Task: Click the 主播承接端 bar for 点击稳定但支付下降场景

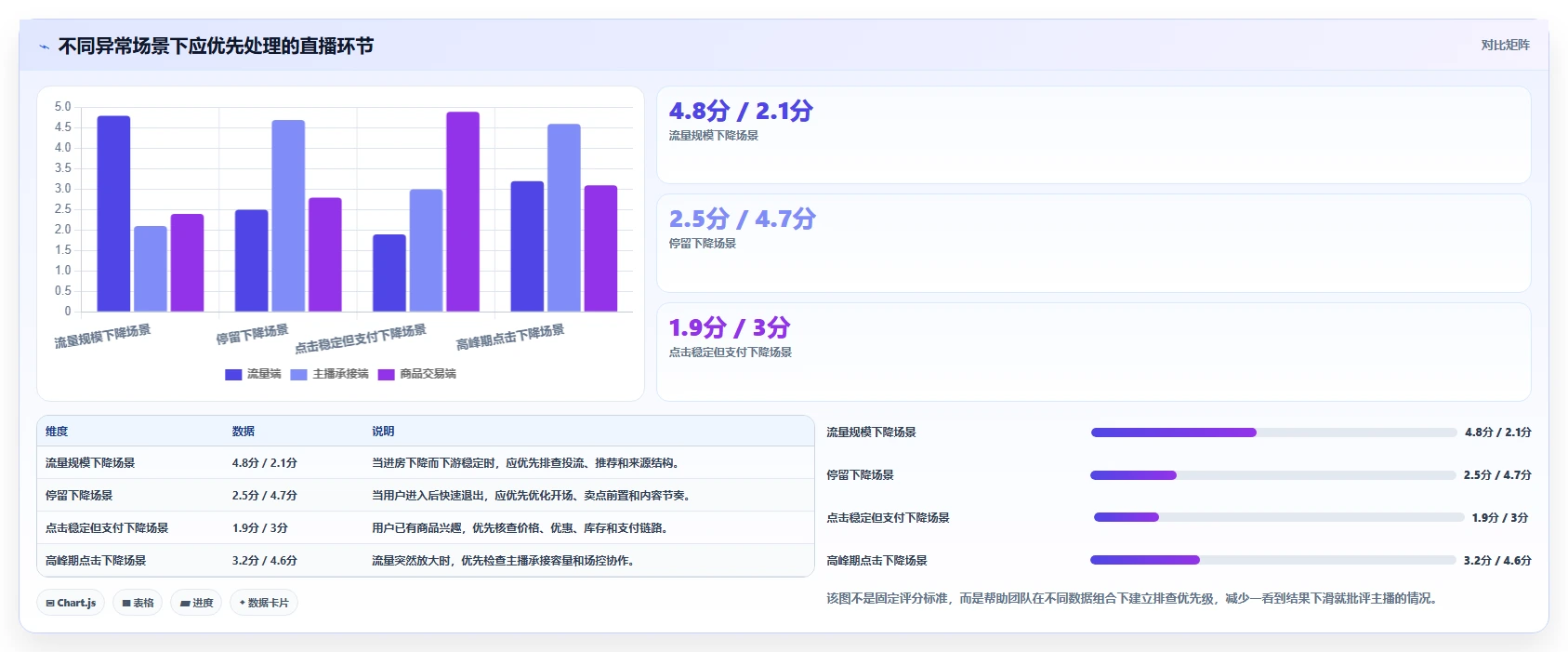Action: click(x=426, y=250)
